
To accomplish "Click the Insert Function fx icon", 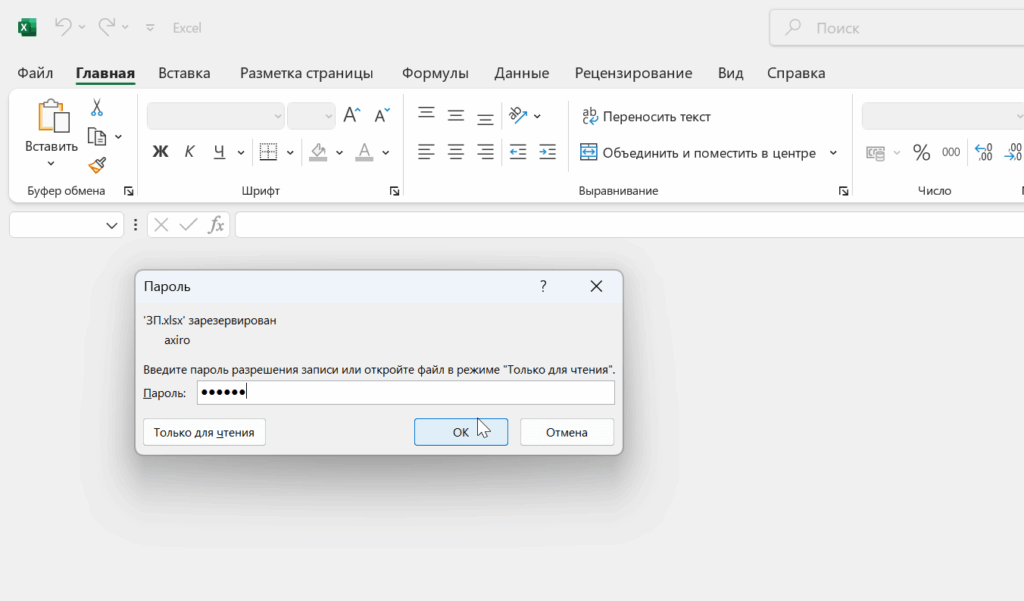I will pyautogui.click(x=216, y=225).
